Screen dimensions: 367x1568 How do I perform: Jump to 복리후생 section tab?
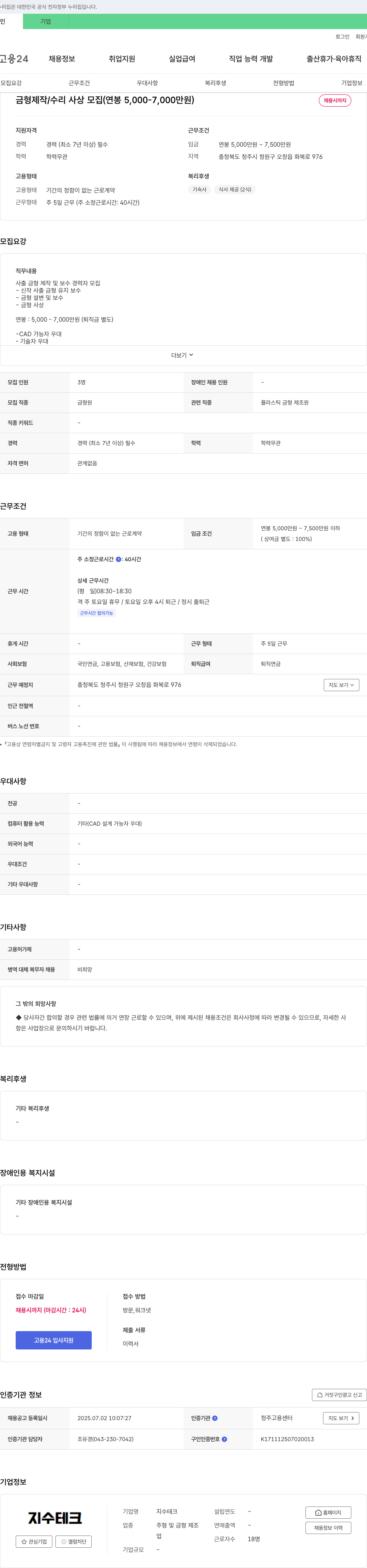click(x=216, y=83)
